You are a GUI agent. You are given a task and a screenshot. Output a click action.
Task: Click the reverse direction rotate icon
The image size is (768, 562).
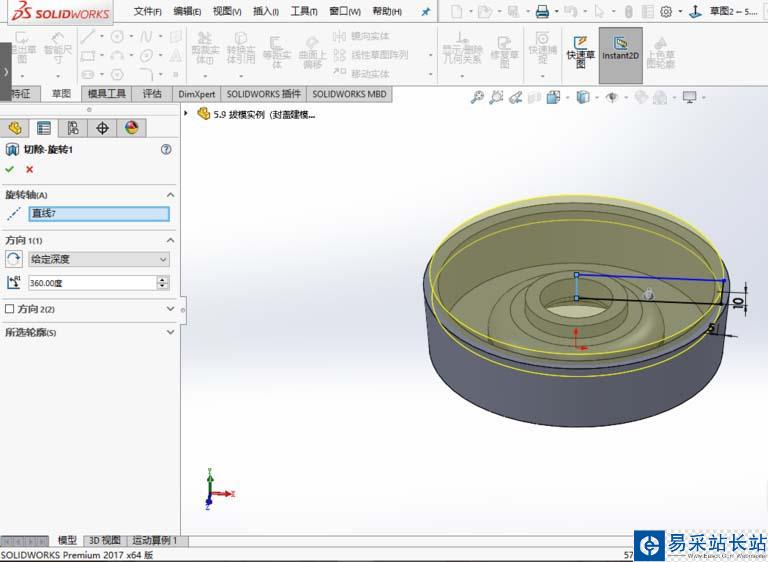(14, 259)
